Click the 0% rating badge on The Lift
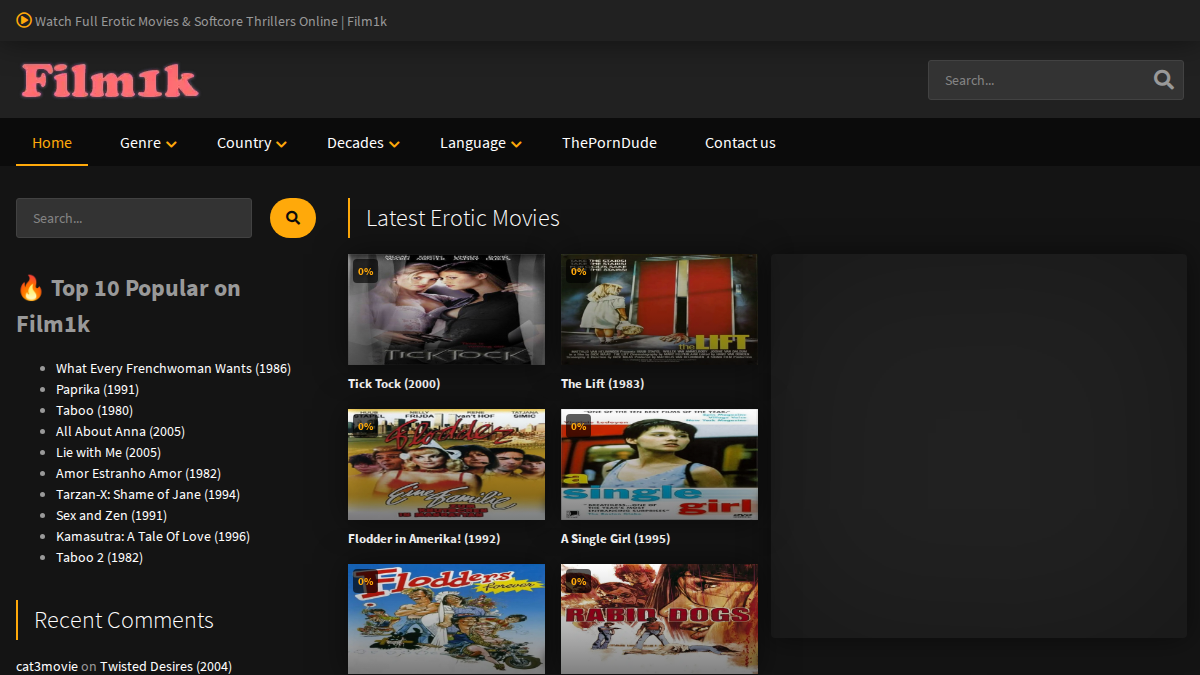1200x675 pixels. point(579,271)
